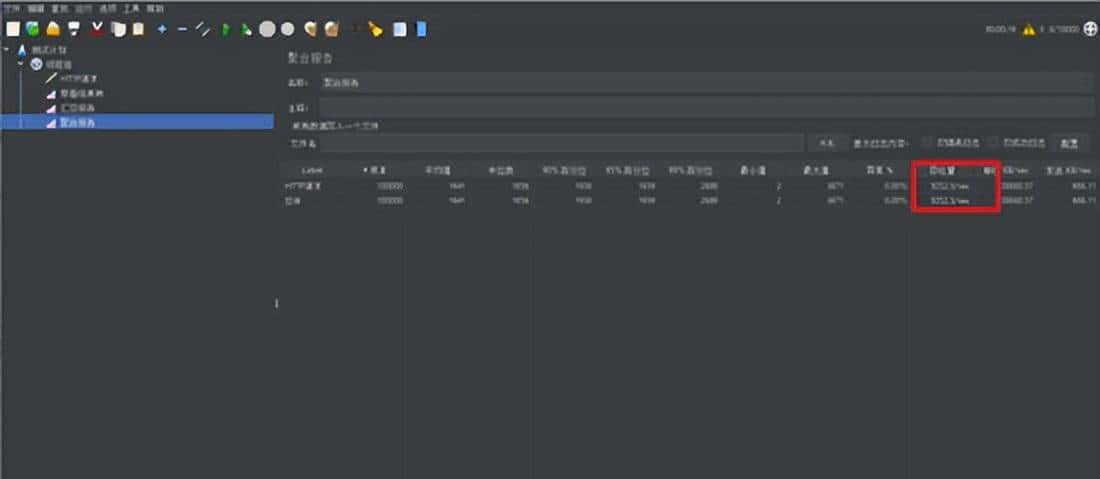The width and height of the screenshot is (1100, 479).
Task: Click the 文件名 filename input field
Action: click(x=561, y=143)
